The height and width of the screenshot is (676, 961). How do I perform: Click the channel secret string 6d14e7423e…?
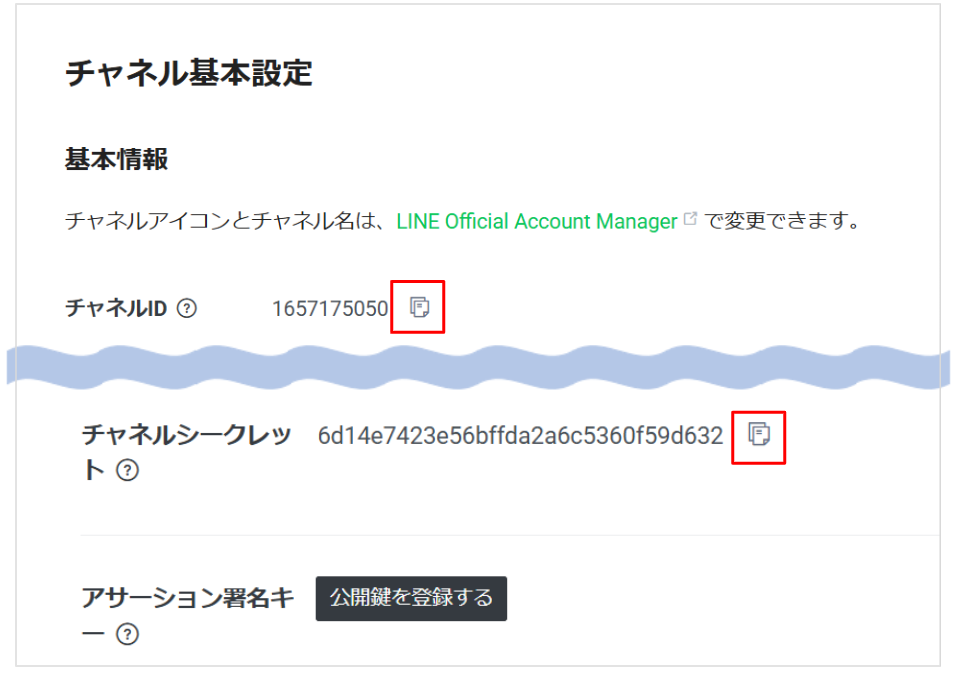520,436
